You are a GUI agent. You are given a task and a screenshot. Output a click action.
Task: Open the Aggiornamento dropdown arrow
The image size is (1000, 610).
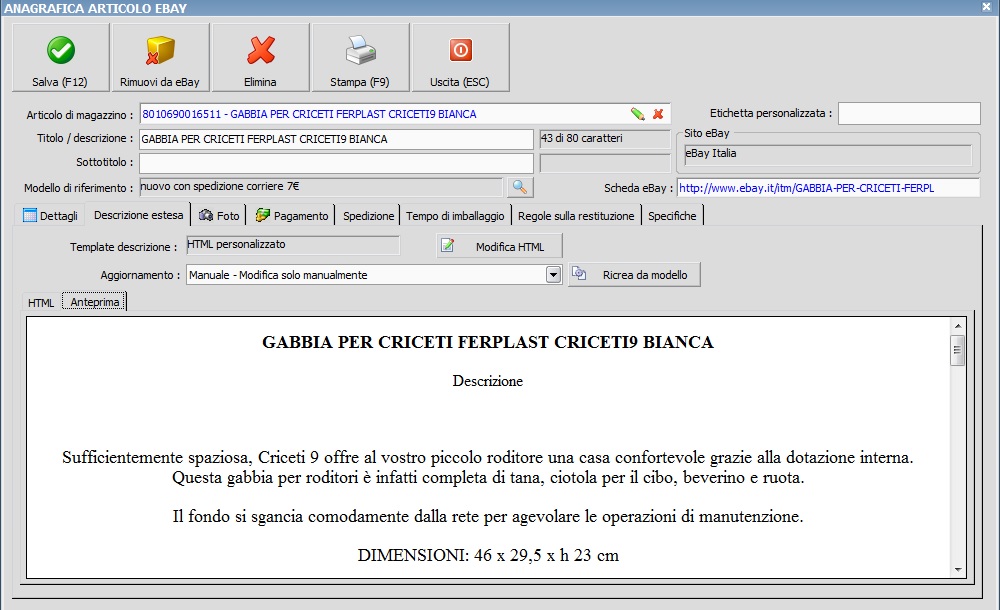coord(554,275)
